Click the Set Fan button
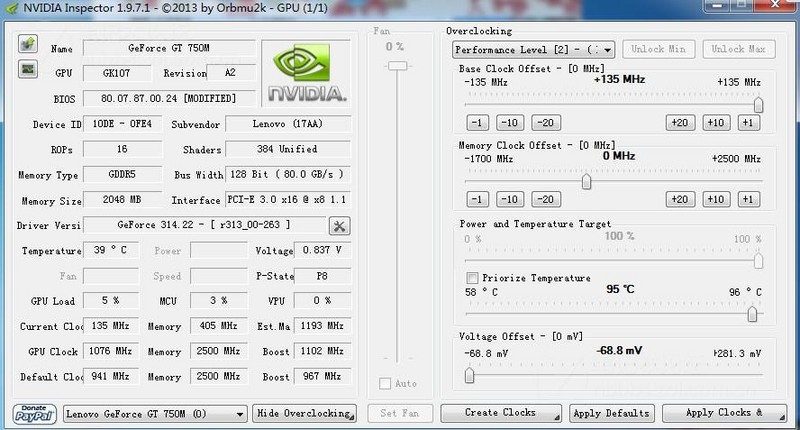800x430 pixels. 399,413
